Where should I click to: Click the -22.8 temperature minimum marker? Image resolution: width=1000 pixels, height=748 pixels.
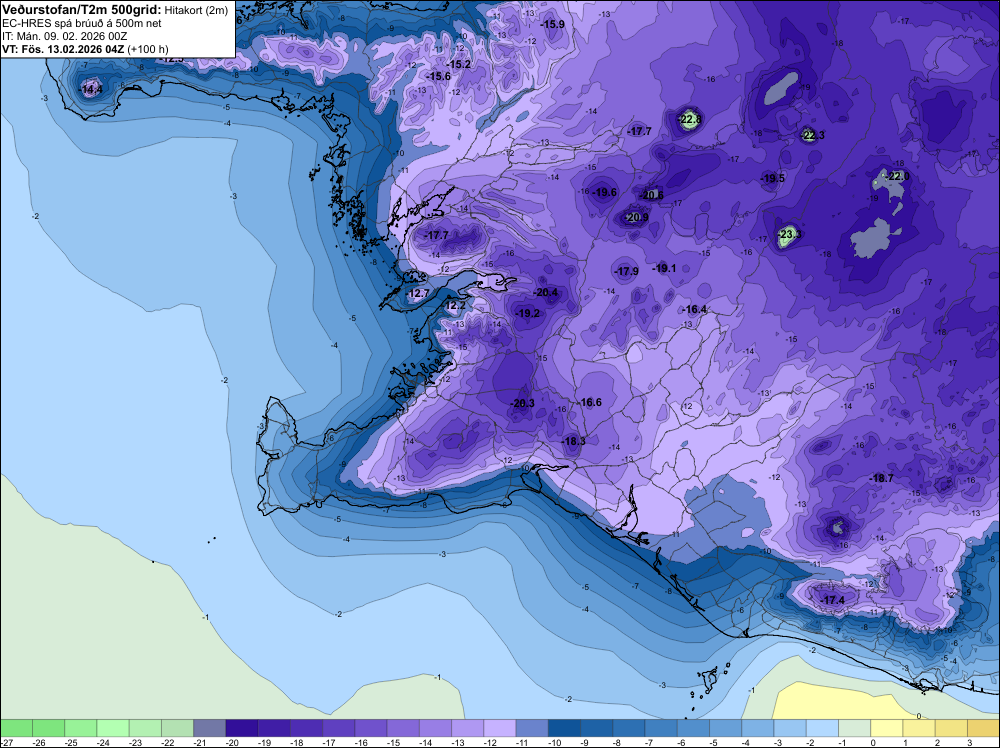[690, 119]
